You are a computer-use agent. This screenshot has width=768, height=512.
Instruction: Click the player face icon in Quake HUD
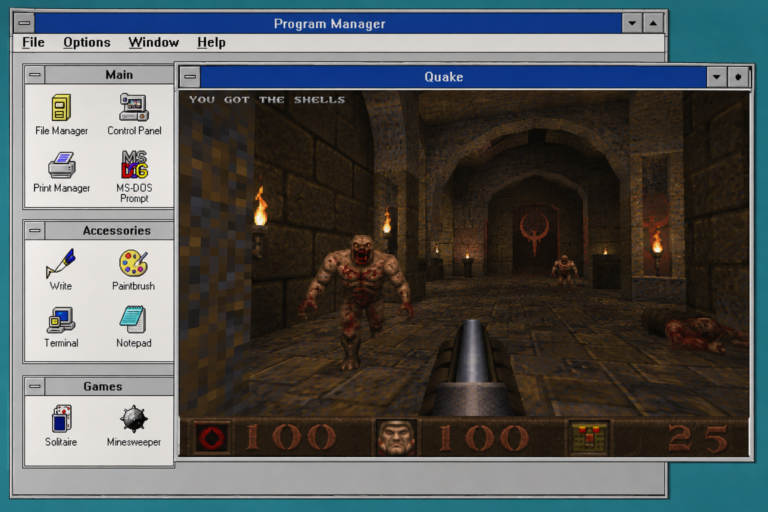(x=396, y=437)
